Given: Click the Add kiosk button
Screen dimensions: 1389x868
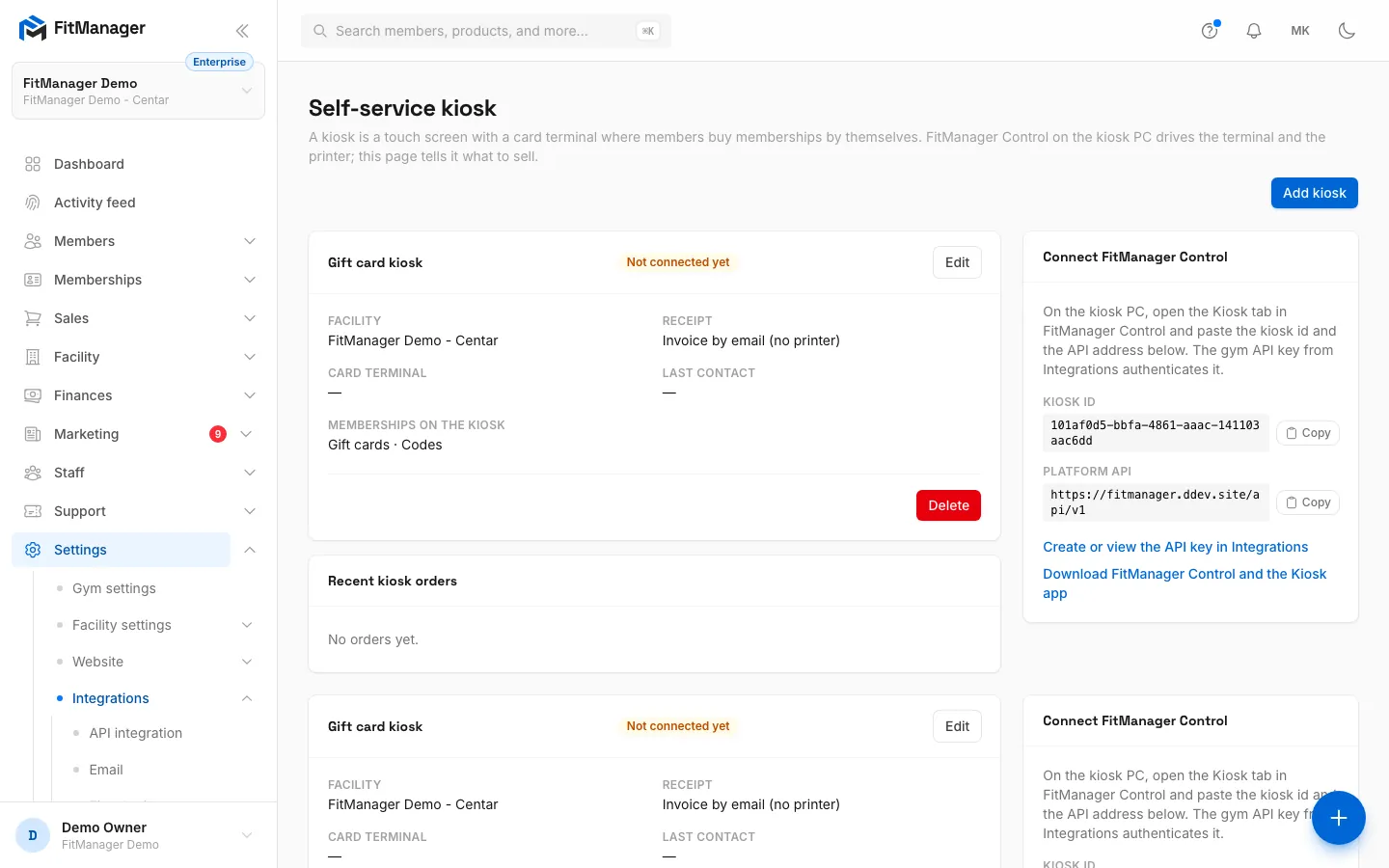Looking at the screenshot, I should [x=1314, y=193].
